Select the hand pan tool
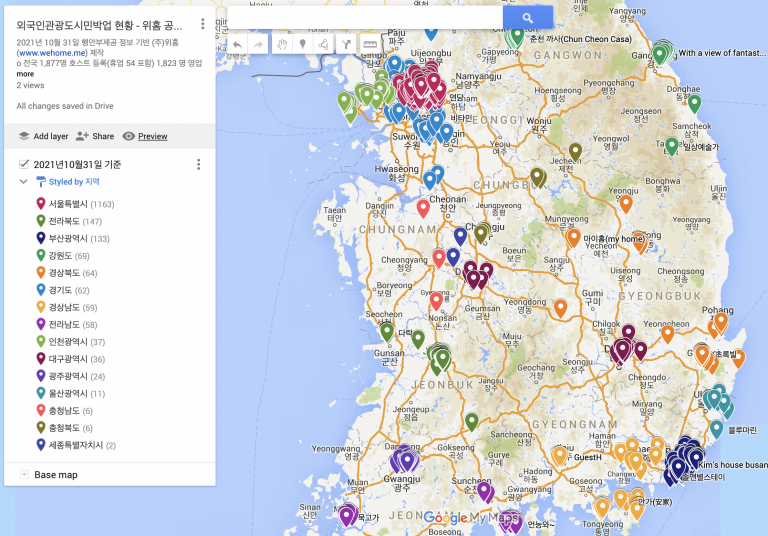The image size is (768, 536). click(282, 45)
